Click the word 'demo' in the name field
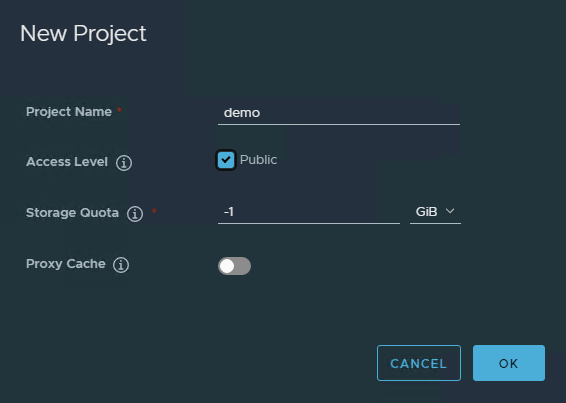 point(242,113)
